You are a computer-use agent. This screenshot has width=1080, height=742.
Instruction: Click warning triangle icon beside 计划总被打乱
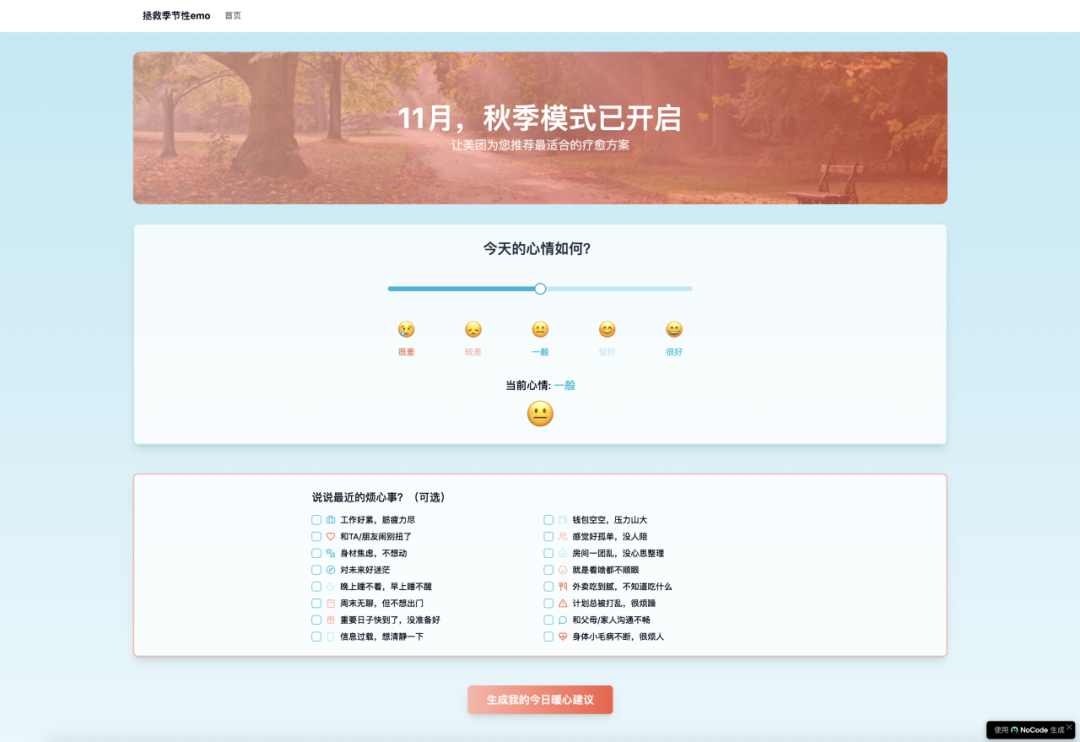tap(563, 603)
